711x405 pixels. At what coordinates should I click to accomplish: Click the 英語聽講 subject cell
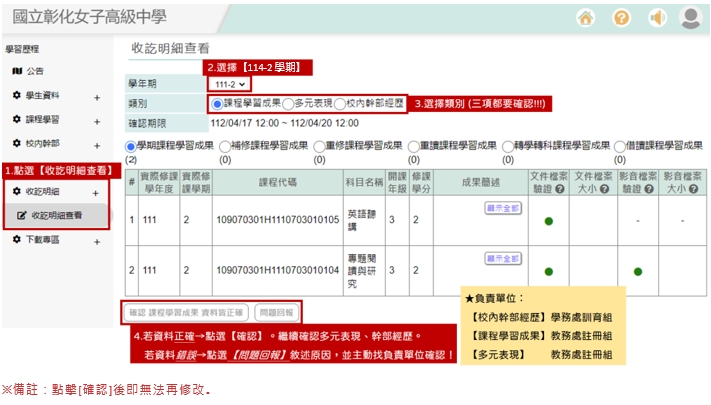(x=364, y=220)
